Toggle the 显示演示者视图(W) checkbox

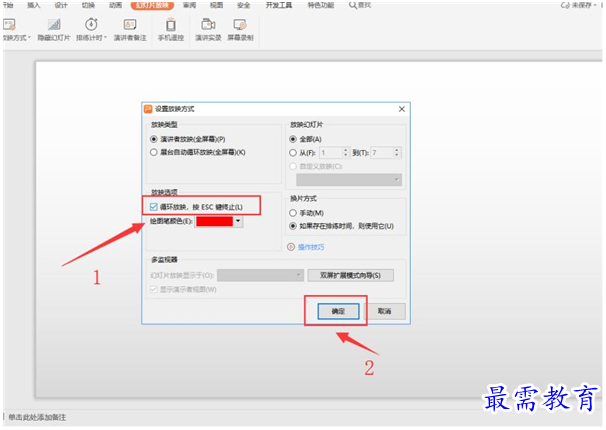point(154,289)
